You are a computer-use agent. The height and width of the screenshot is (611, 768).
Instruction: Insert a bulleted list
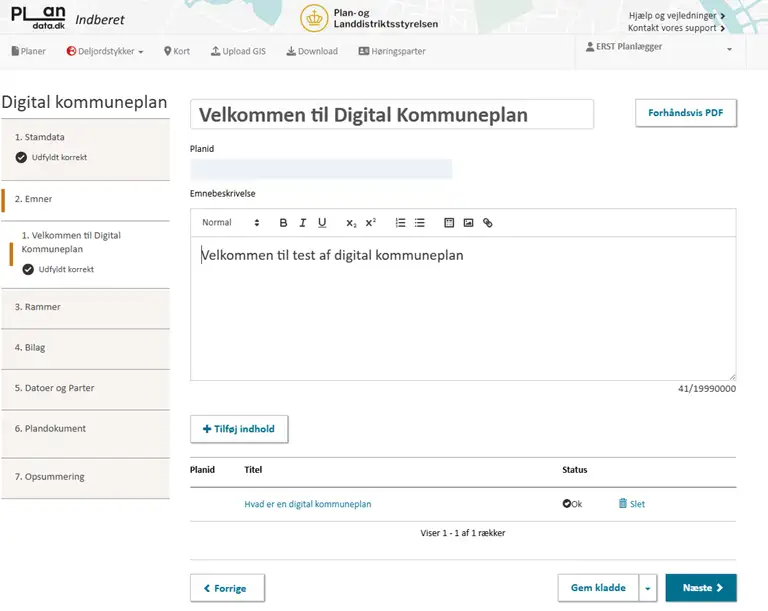pos(420,223)
